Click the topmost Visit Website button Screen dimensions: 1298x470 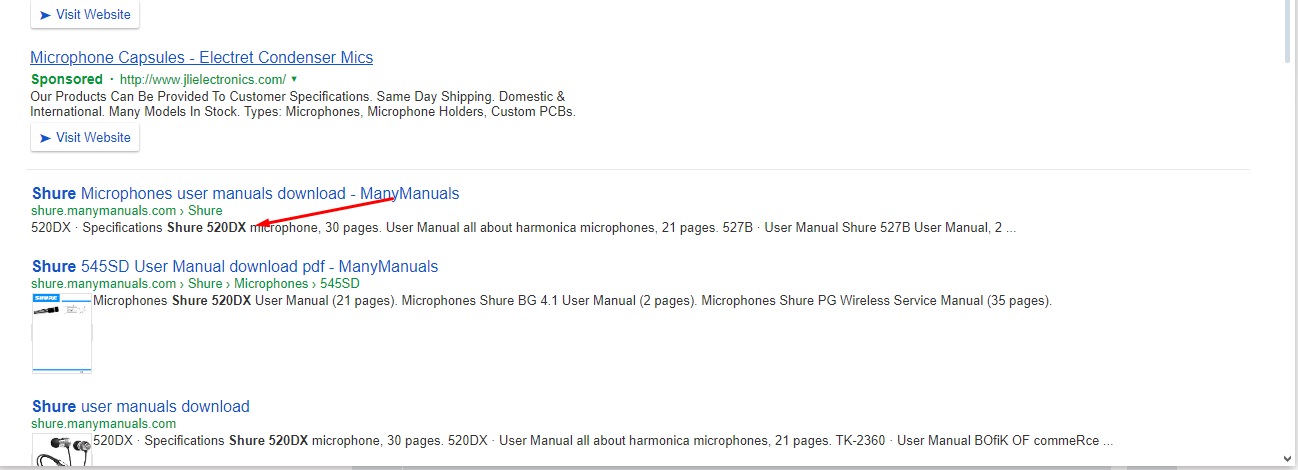point(85,15)
